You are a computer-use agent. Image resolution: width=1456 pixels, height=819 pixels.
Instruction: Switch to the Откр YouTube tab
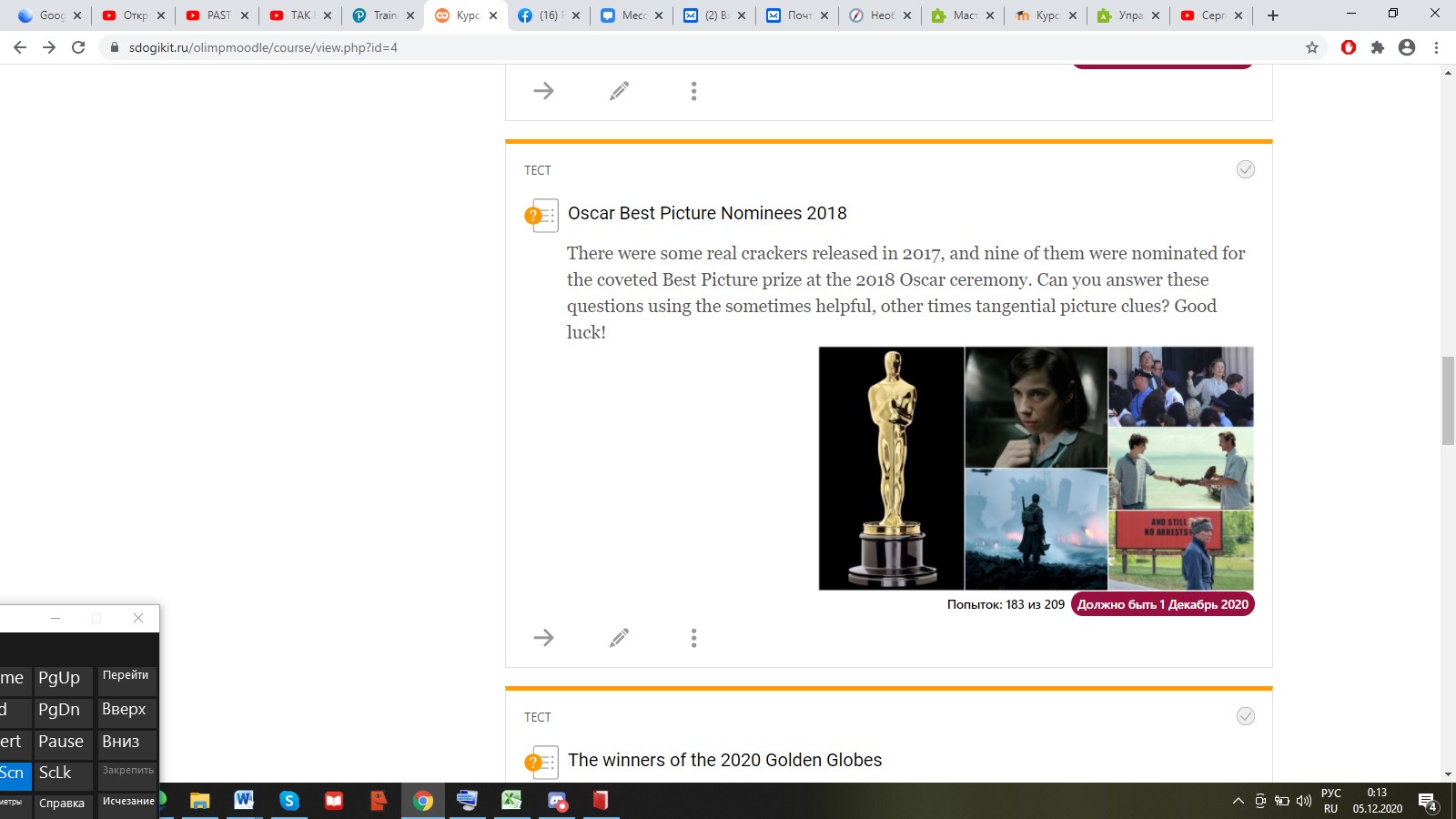click(x=133, y=15)
